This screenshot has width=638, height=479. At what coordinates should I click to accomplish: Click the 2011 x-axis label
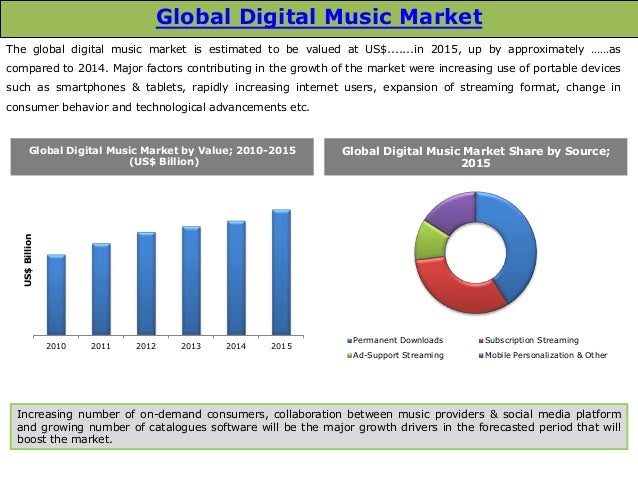point(101,346)
